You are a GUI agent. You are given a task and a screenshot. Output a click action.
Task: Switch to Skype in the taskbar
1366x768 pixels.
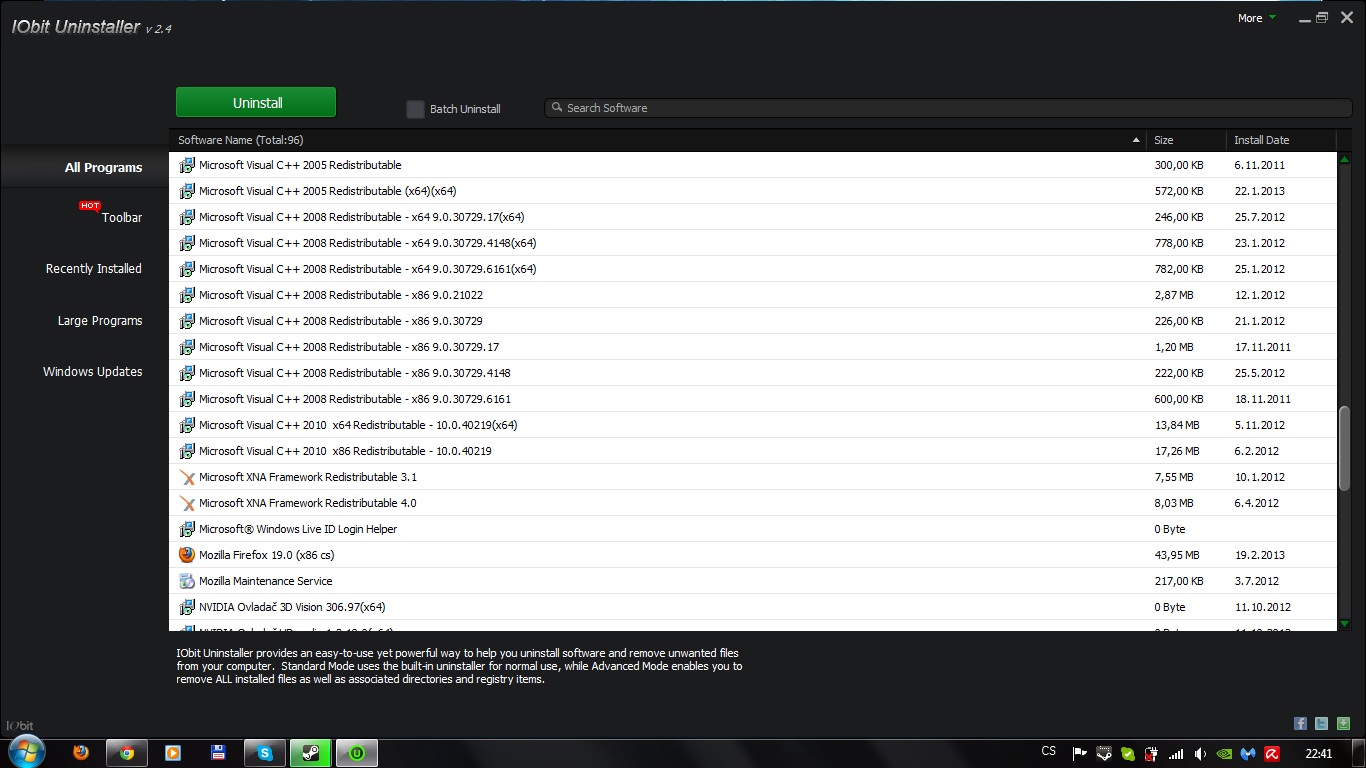[x=265, y=753]
